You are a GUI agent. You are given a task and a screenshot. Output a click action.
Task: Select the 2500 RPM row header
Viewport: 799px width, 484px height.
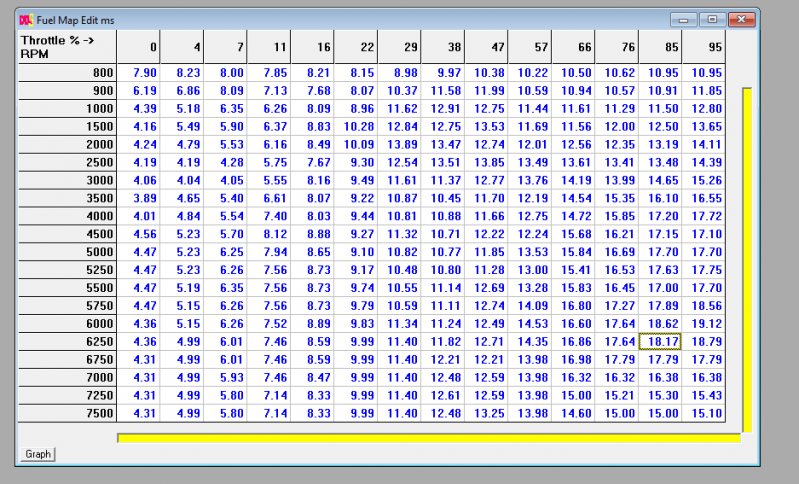(x=68, y=163)
